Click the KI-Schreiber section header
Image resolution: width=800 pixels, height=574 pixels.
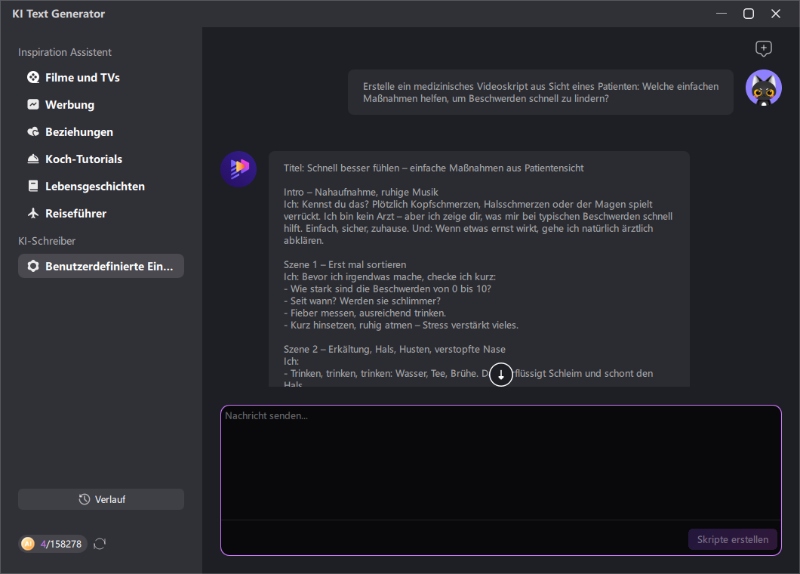[47, 241]
